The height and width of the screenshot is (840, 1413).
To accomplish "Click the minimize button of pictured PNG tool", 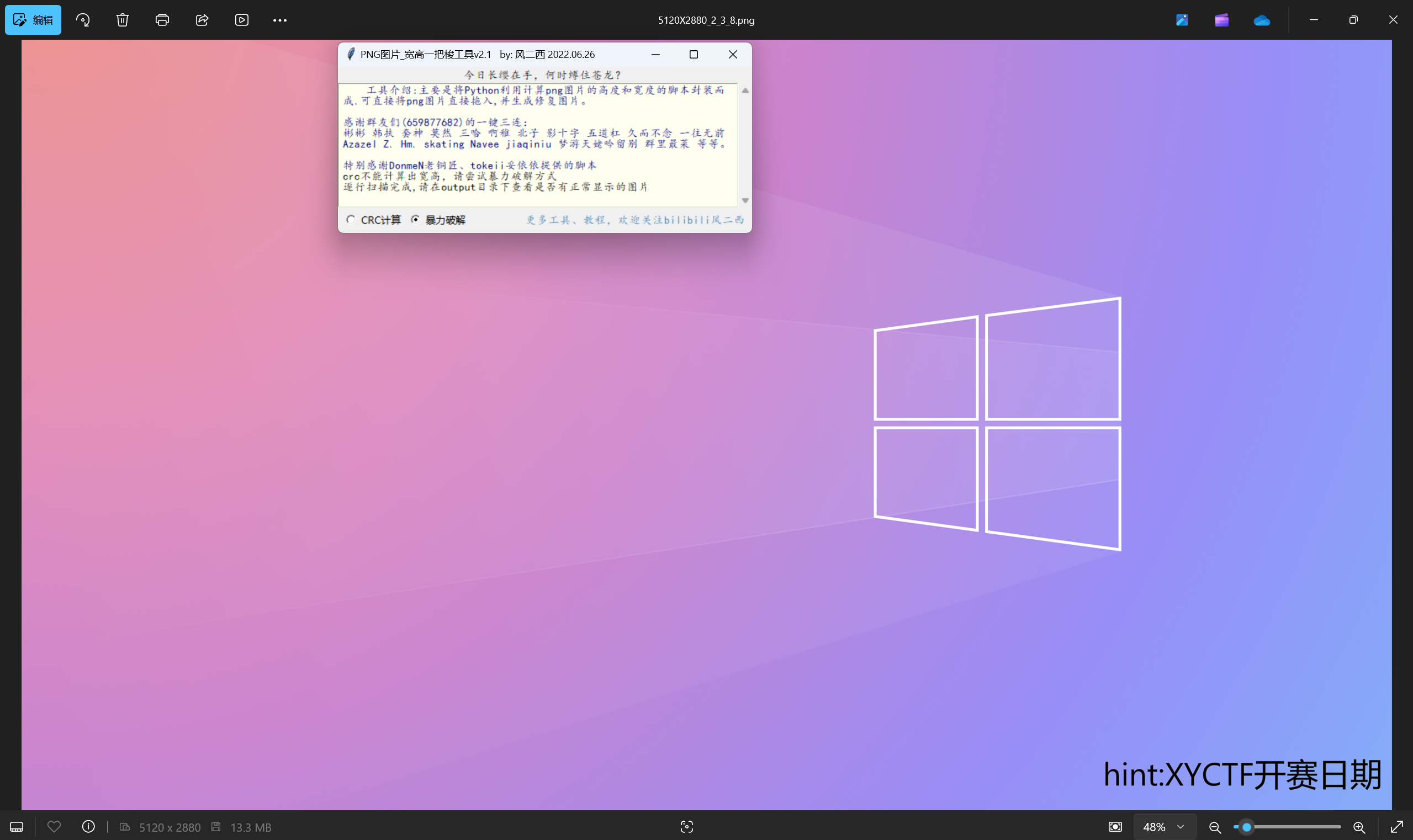I will 656,54.
